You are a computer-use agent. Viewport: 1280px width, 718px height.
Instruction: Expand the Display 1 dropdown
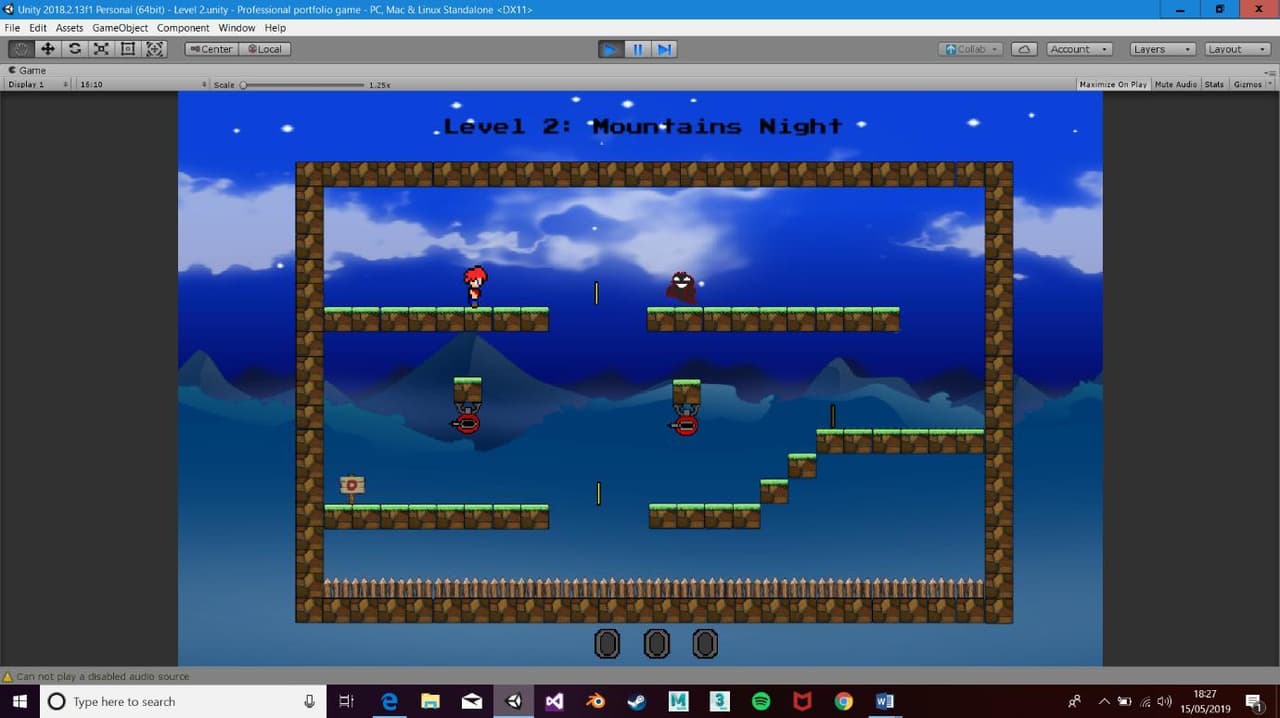pyautogui.click(x=38, y=85)
